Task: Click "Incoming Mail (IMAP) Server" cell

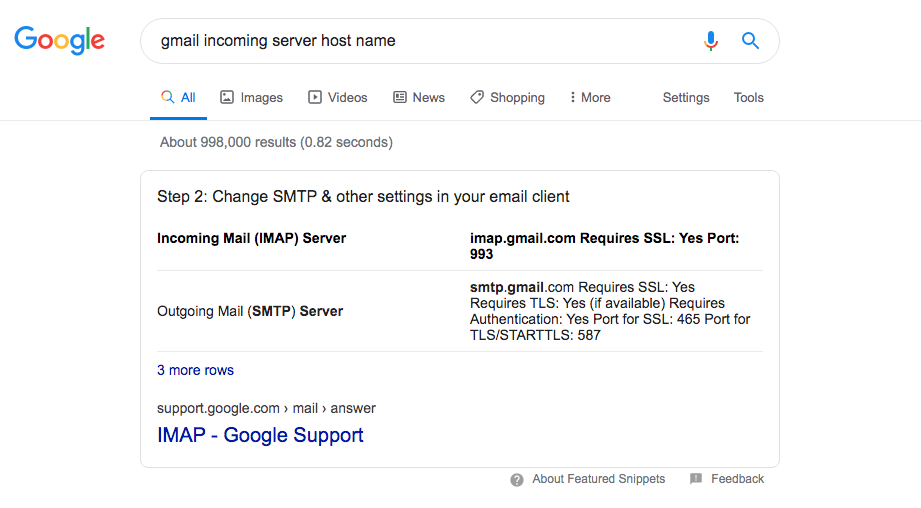Action: [251, 238]
